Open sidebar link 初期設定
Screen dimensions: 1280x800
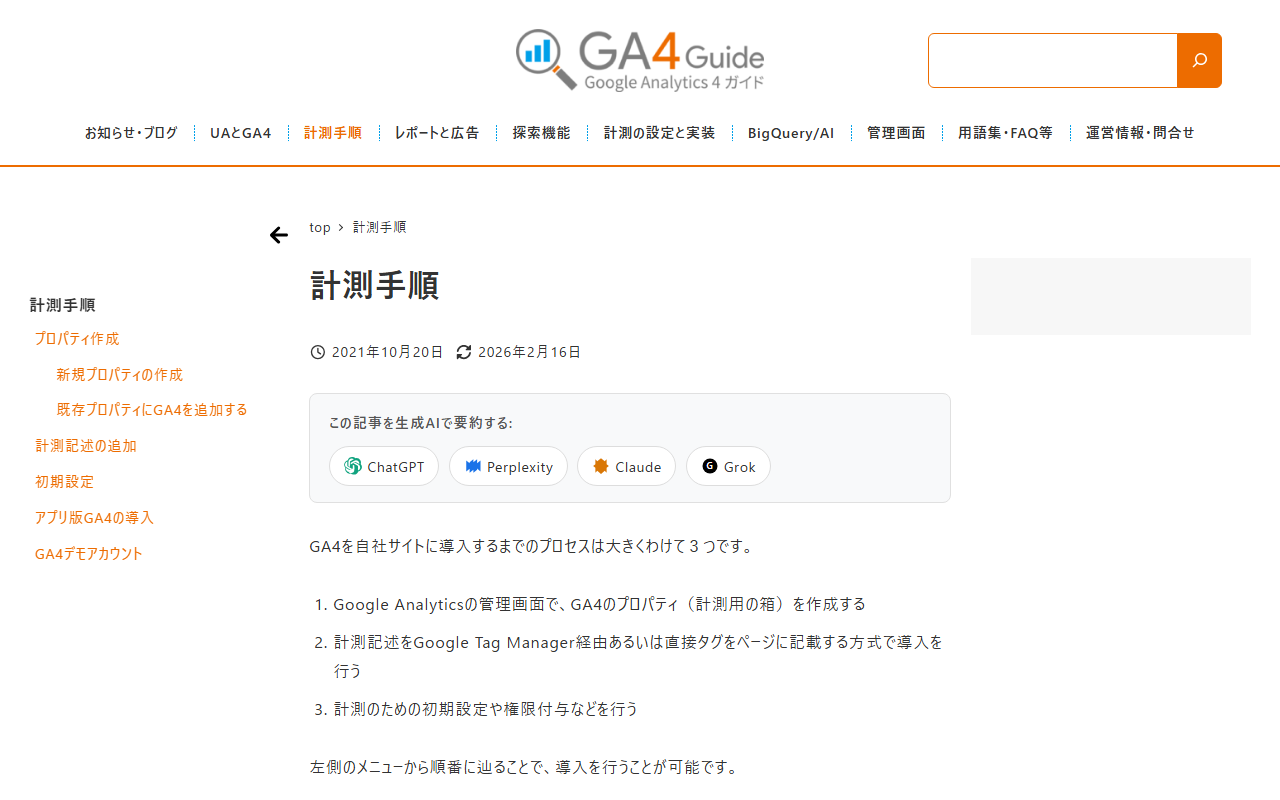(x=64, y=482)
